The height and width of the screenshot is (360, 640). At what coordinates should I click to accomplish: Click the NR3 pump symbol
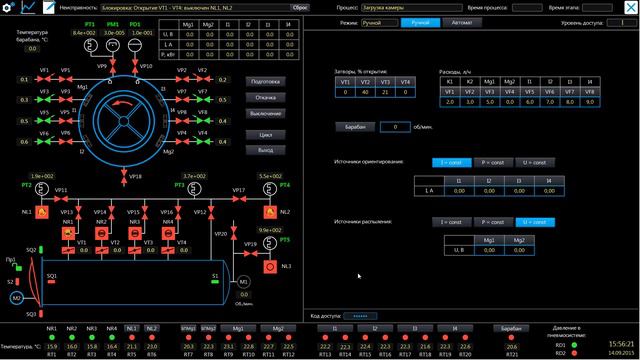(135, 233)
